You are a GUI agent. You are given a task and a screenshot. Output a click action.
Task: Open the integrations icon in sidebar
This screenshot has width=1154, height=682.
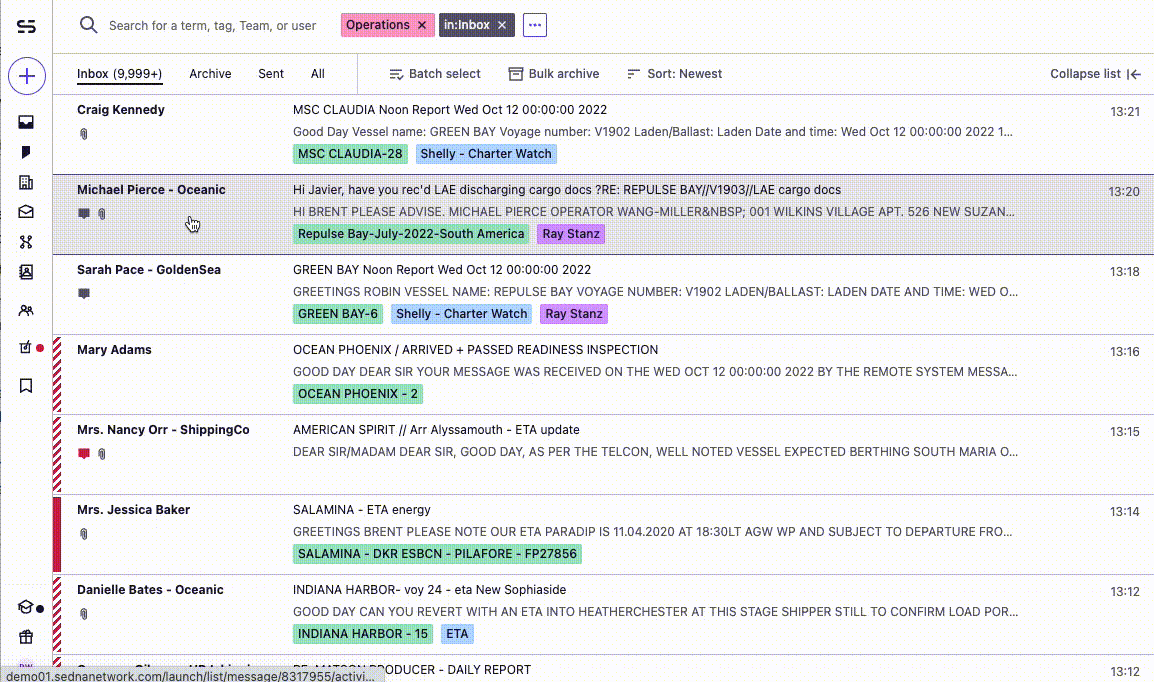pos(26,242)
